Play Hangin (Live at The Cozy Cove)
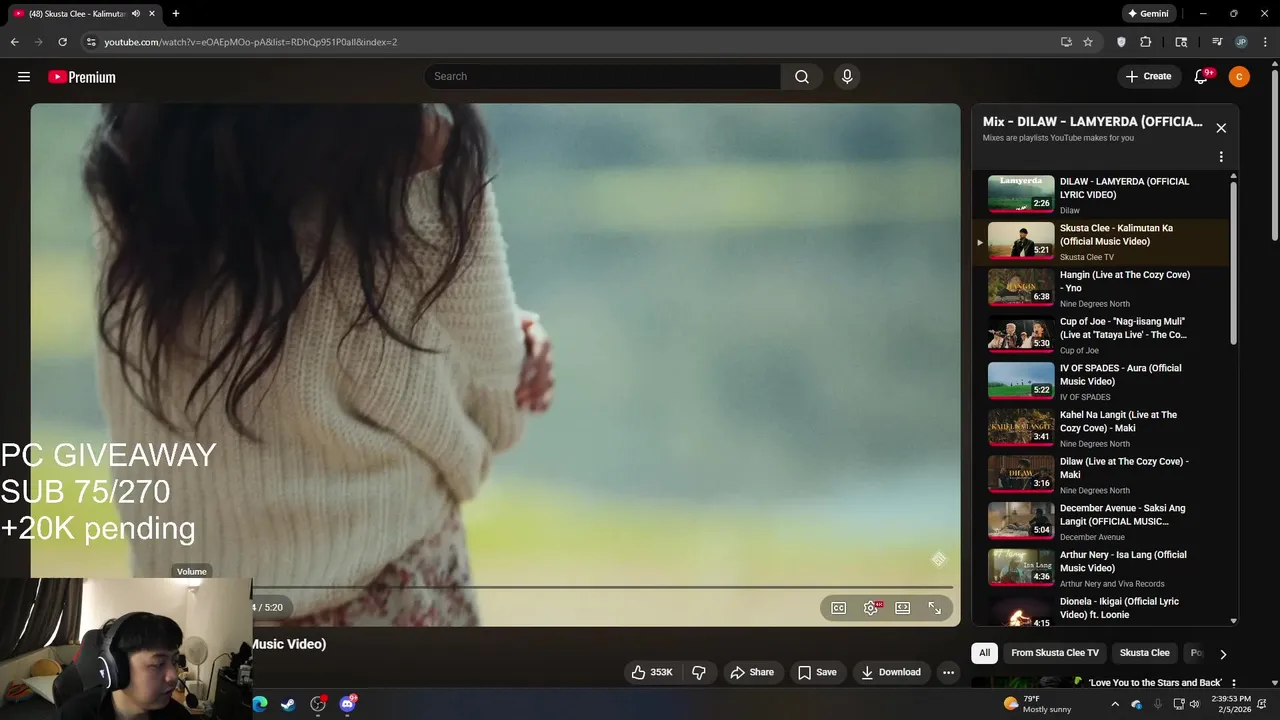Image resolution: width=1280 pixels, height=720 pixels. point(1100,288)
